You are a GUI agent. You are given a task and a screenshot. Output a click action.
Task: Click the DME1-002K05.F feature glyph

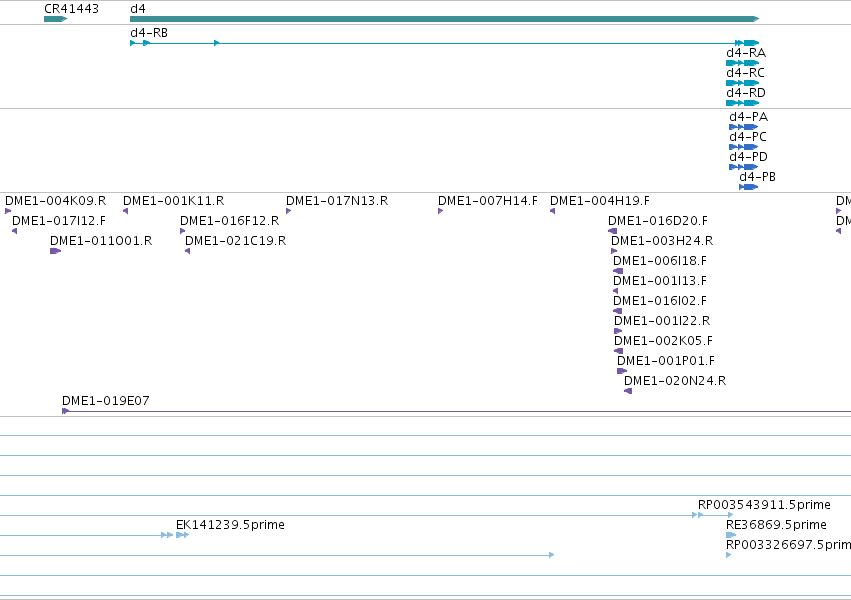pos(618,351)
